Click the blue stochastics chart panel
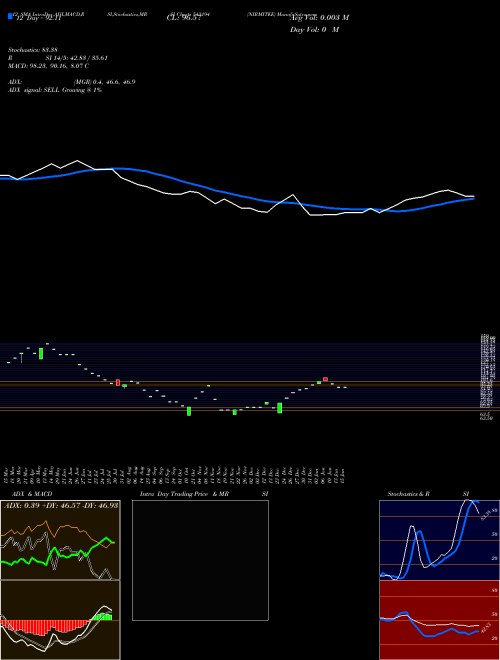Image resolution: width=500 pixels, height=660 pixels. [439, 540]
